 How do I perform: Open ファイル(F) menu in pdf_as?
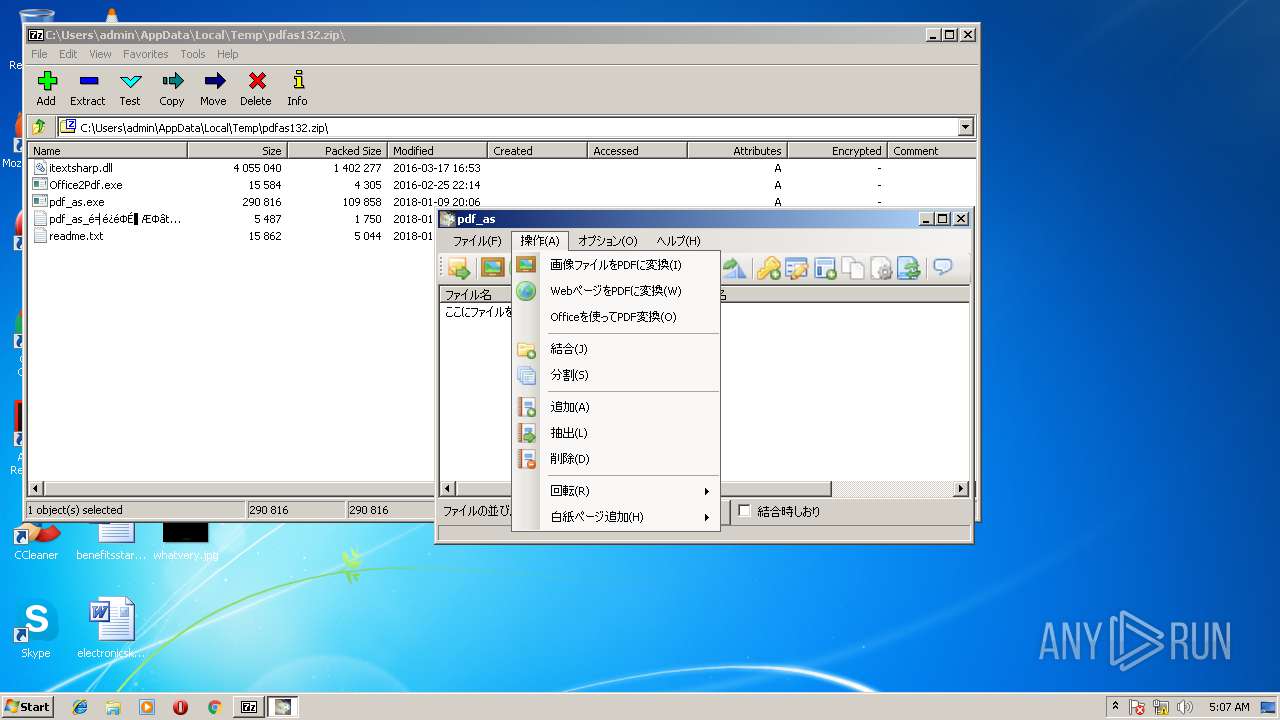coord(477,241)
